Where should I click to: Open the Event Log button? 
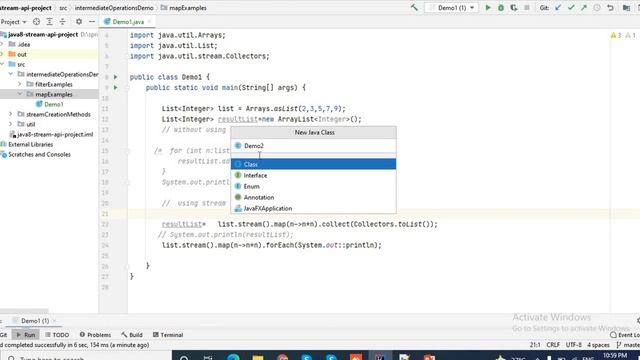(x=625, y=335)
